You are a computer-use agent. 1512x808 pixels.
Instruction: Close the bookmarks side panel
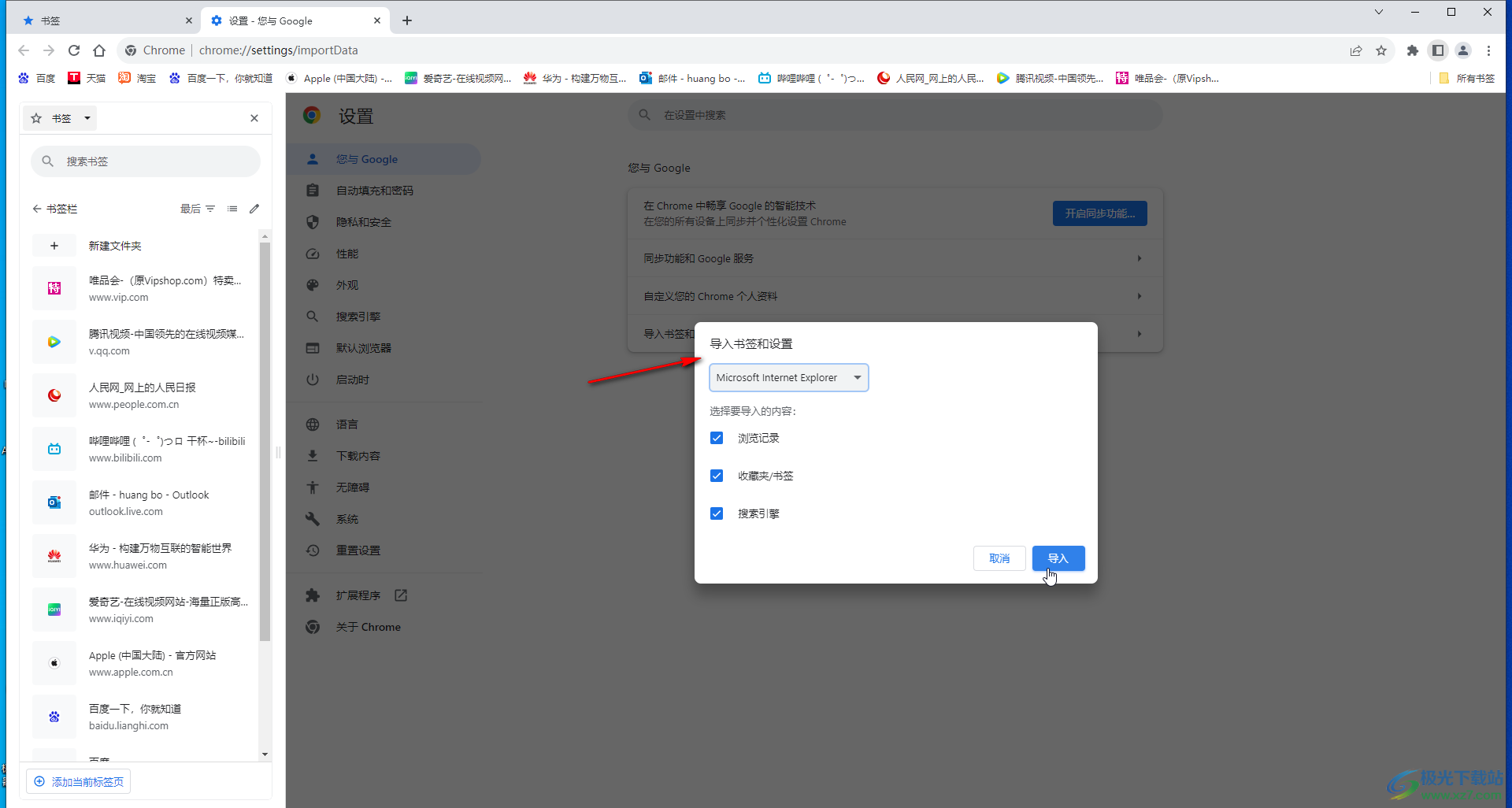254,118
